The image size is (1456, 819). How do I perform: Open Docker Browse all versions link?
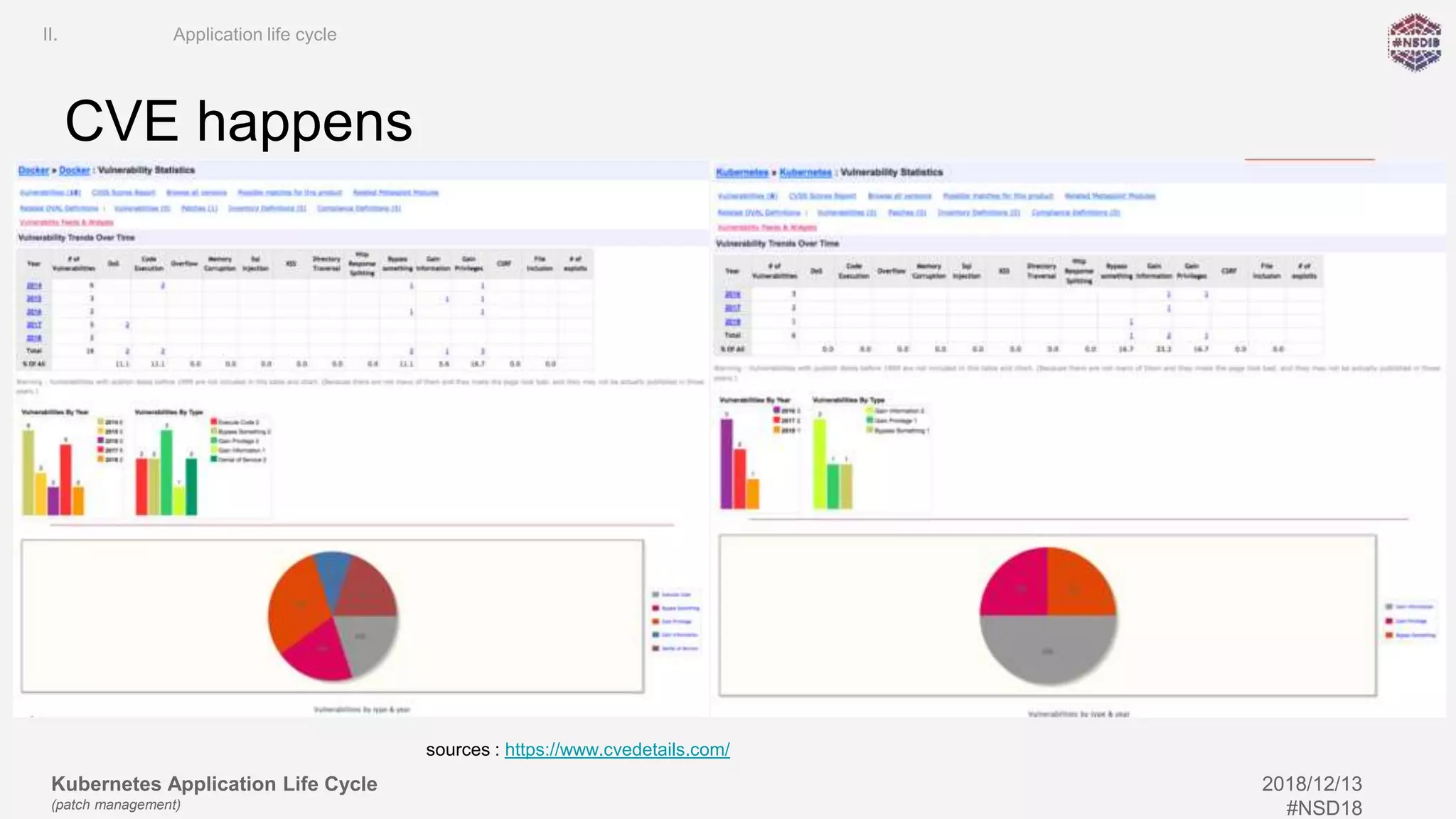pyautogui.click(x=197, y=193)
